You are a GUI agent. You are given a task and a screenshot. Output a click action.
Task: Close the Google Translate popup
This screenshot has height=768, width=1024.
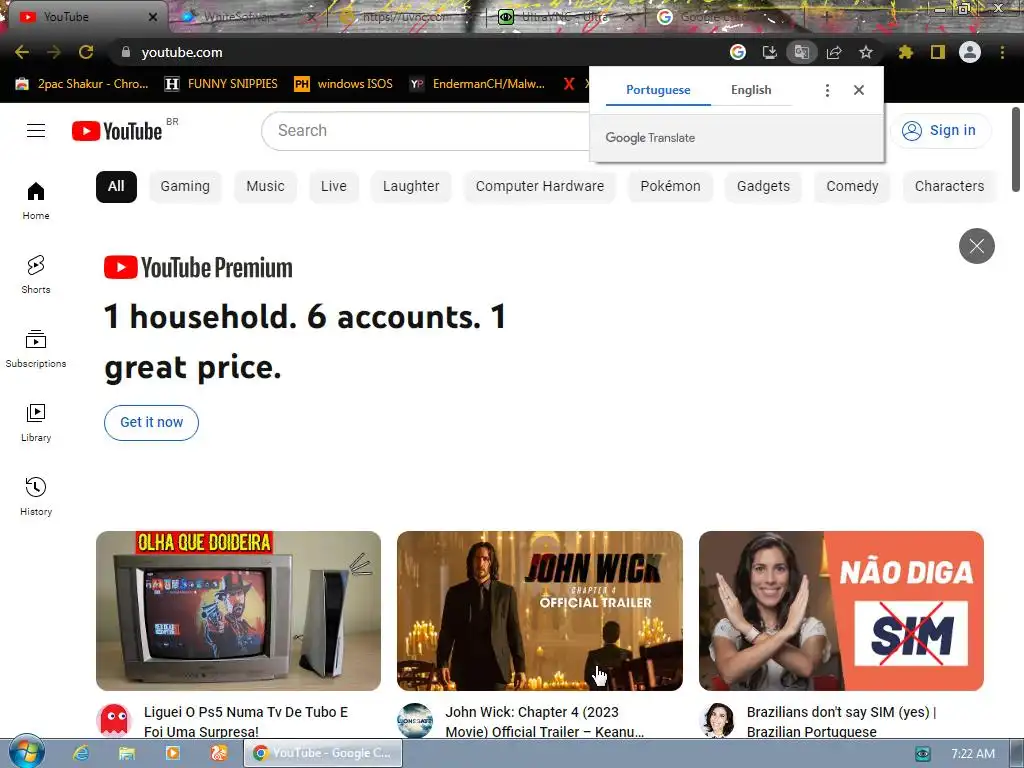(859, 90)
